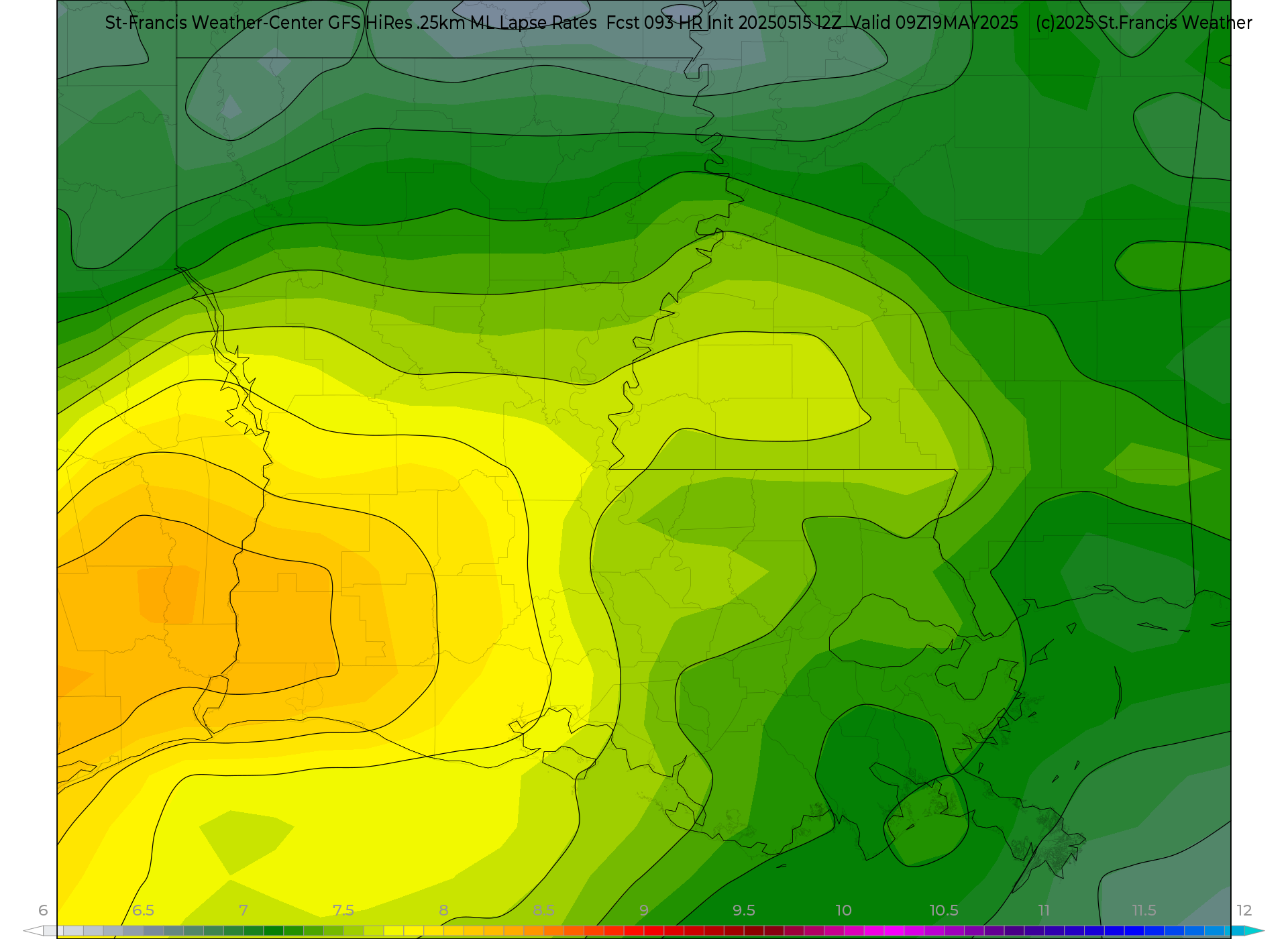
Task: Click the colorbar tick label 11
Action: (1044, 910)
